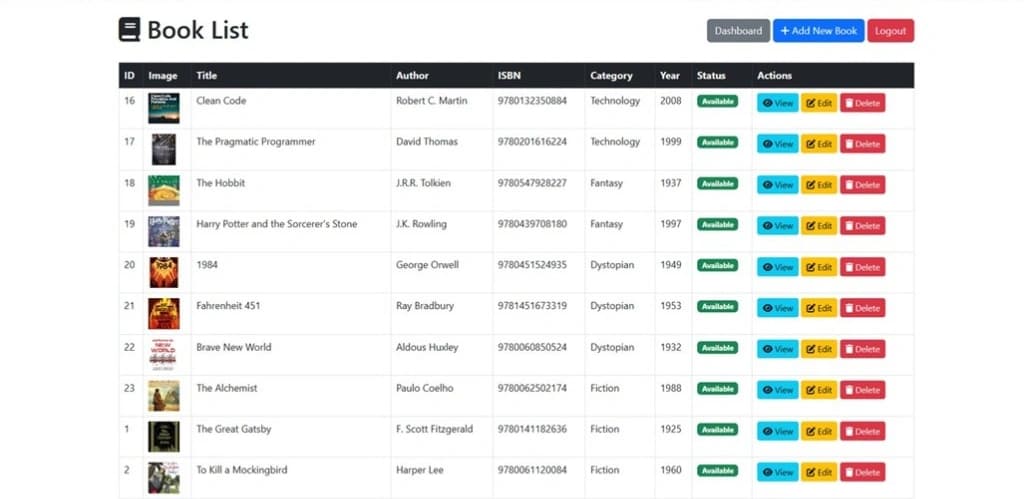
Task: View The Pragmatic Programmer details
Action: pos(777,144)
